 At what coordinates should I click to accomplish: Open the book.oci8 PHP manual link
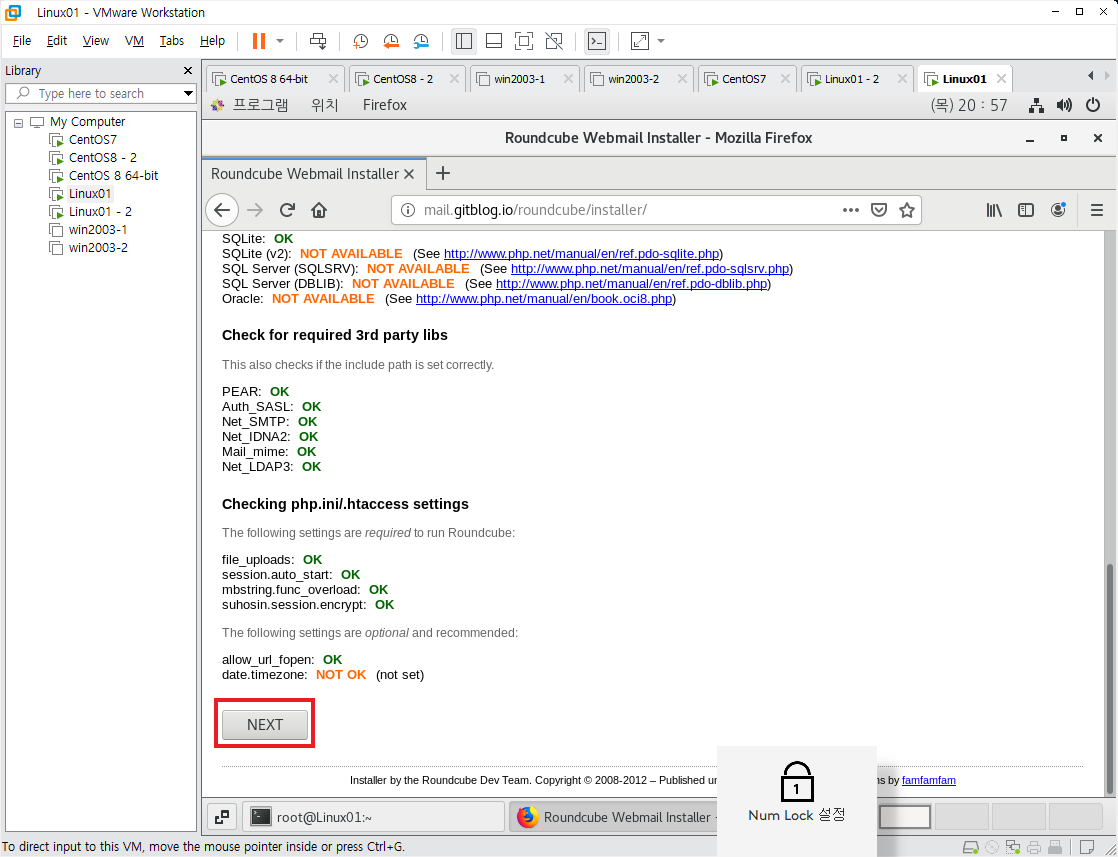[544, 299]
